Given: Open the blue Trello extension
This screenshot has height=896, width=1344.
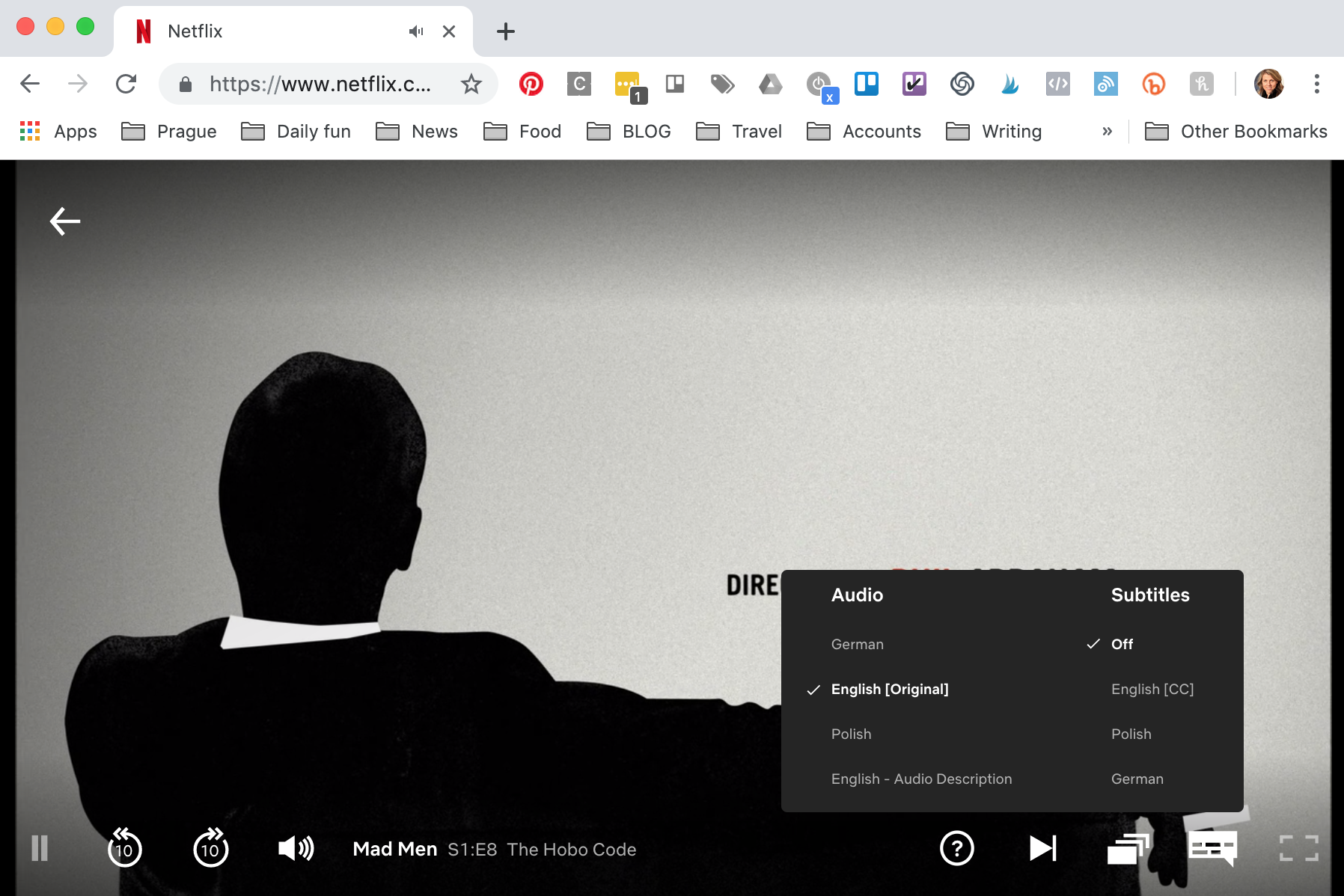Looking at the screenshot, I should pyautogui.click(x=866, y=84).
